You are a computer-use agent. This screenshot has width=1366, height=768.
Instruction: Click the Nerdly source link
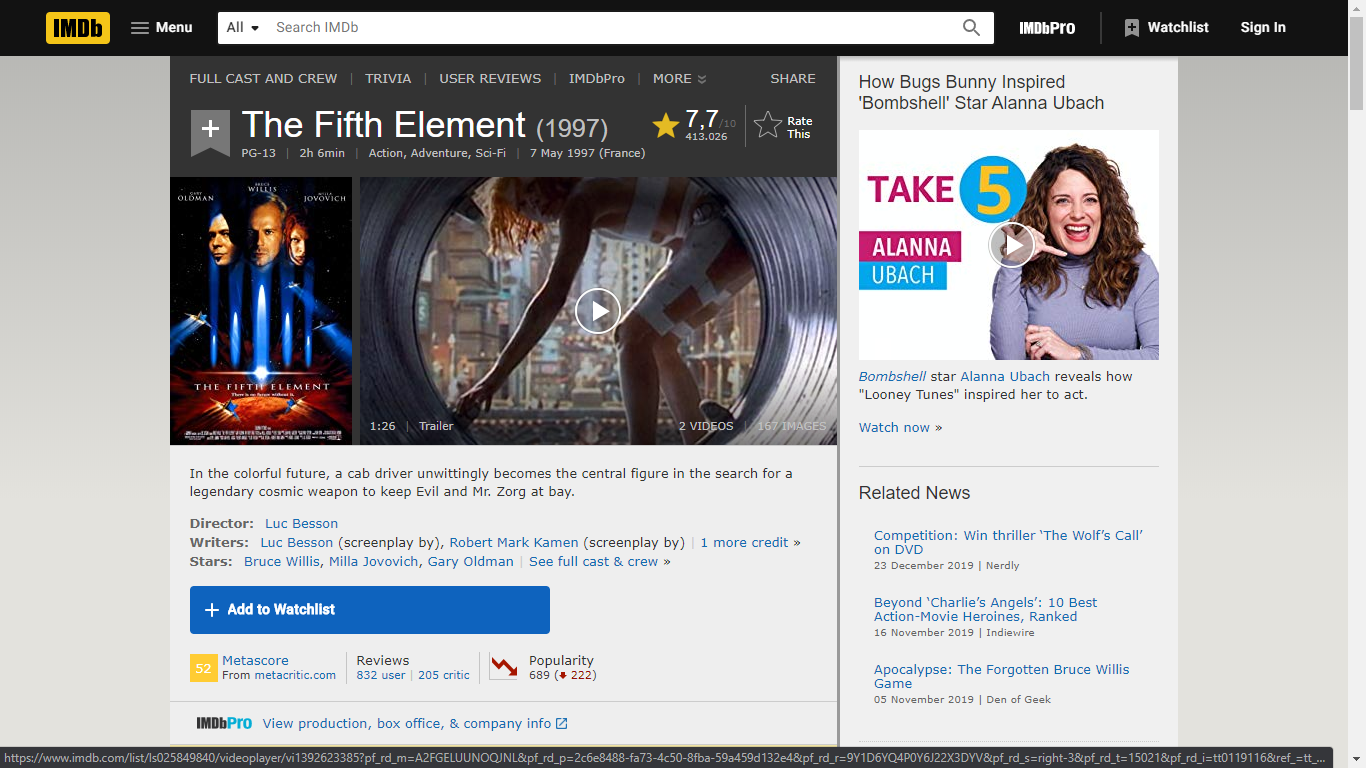coord(1003,566)
